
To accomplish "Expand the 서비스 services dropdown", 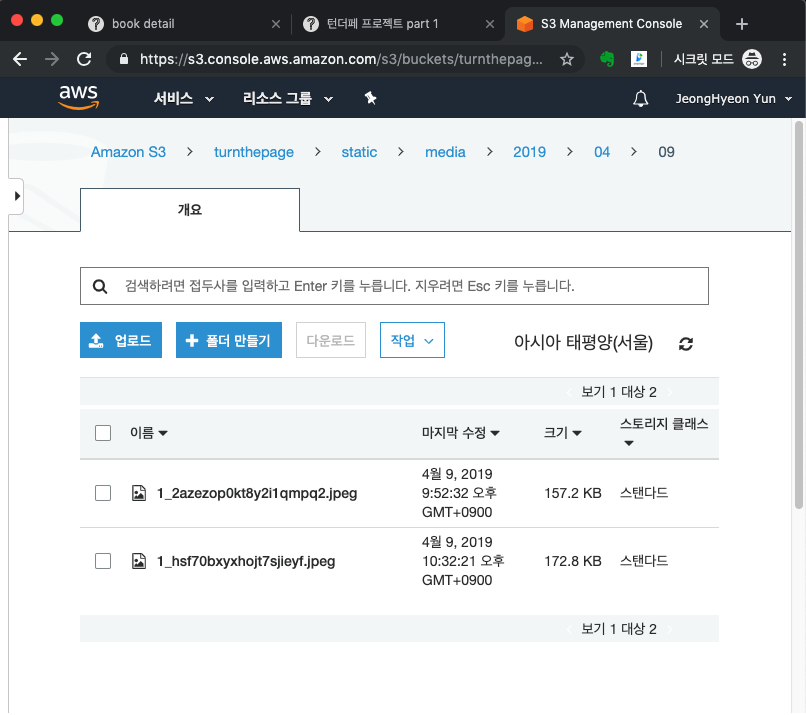I will pyautogui.click(x=184, y=98).
